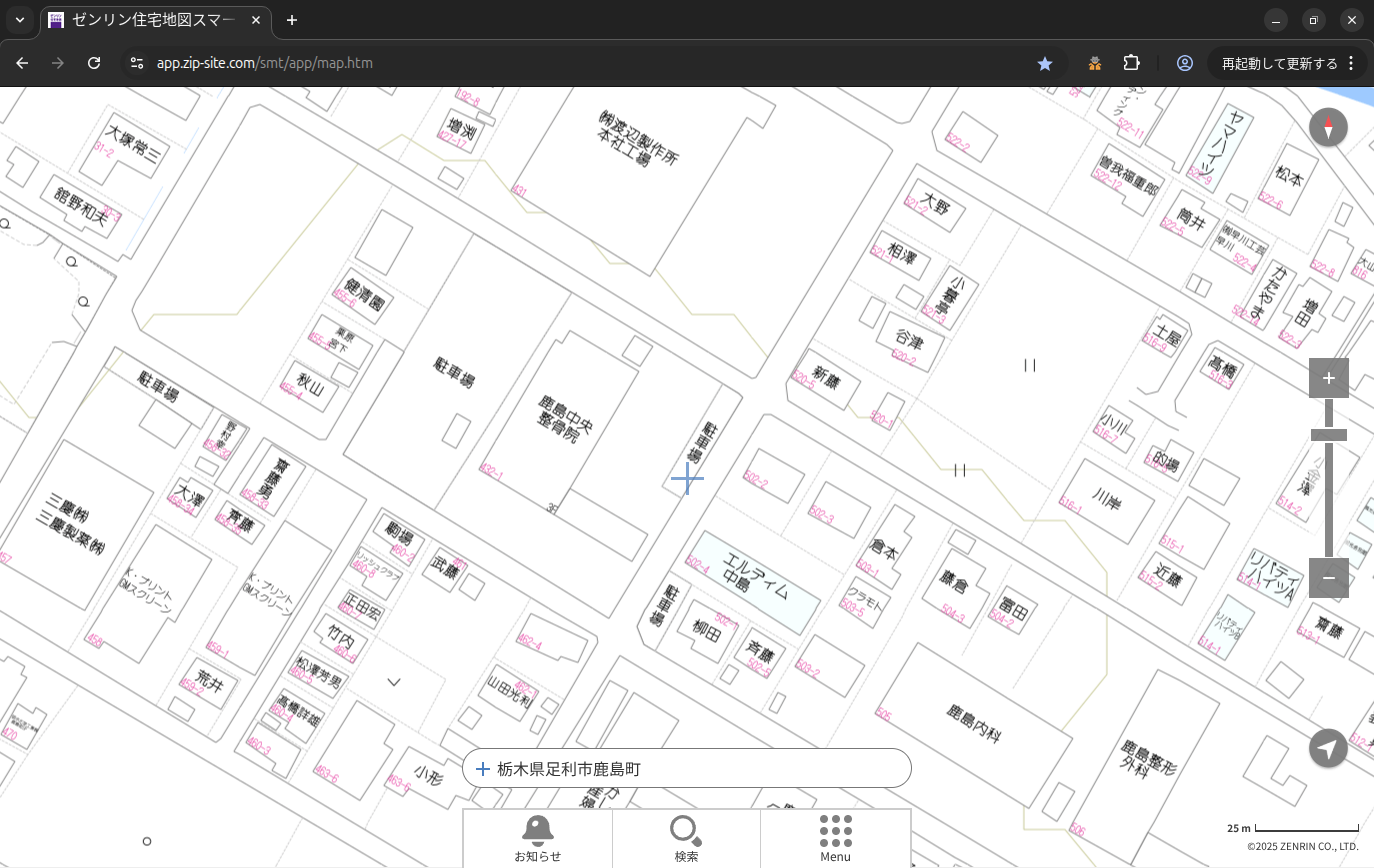Click the 柳田 house label
Screen dimensions: 1374x868
pos(706,630)
